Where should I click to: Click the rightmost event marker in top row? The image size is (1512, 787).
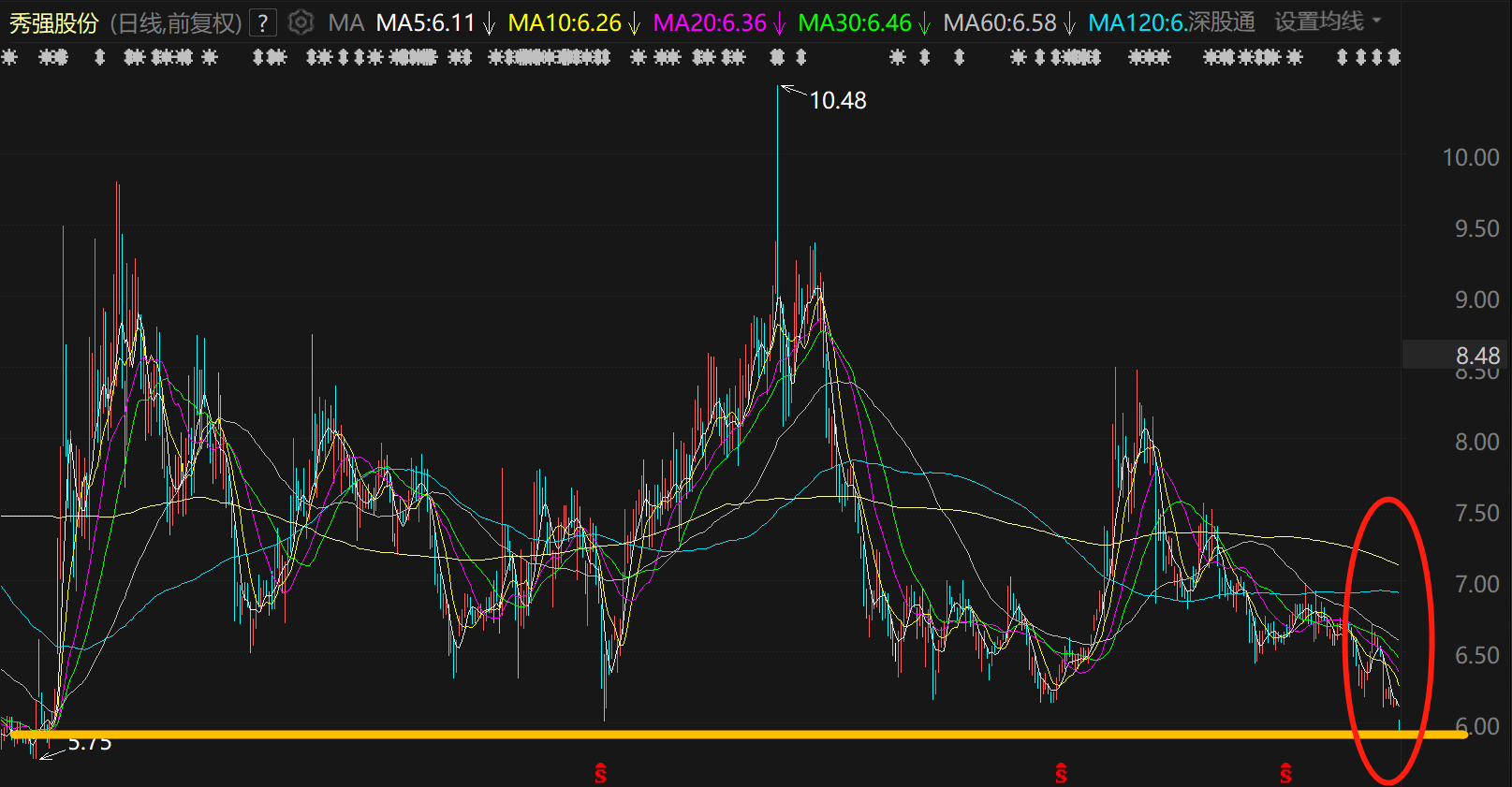click(1394, 57)
